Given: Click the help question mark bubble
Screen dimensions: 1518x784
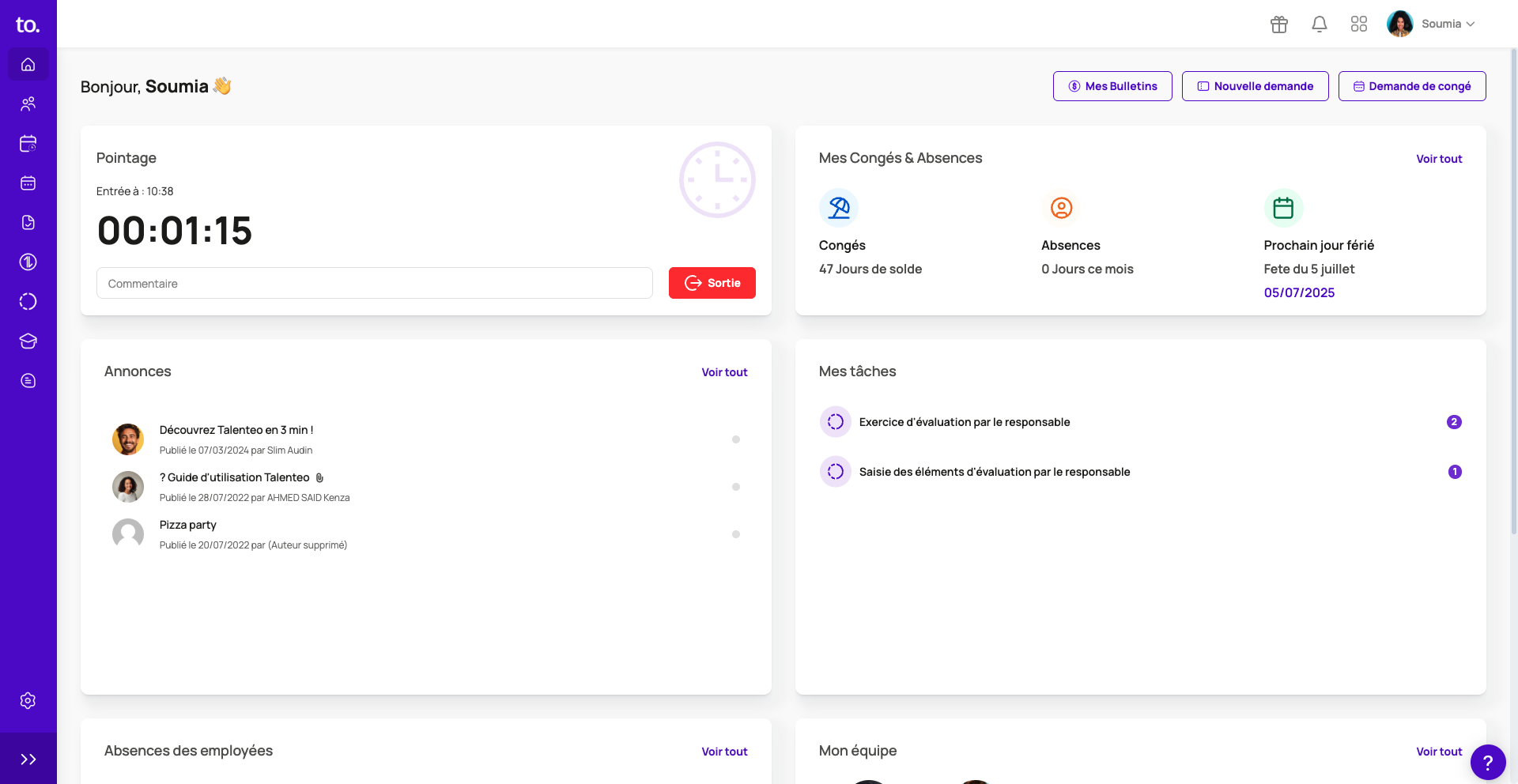Looking at the screenshot, I should click(1487, 763).
